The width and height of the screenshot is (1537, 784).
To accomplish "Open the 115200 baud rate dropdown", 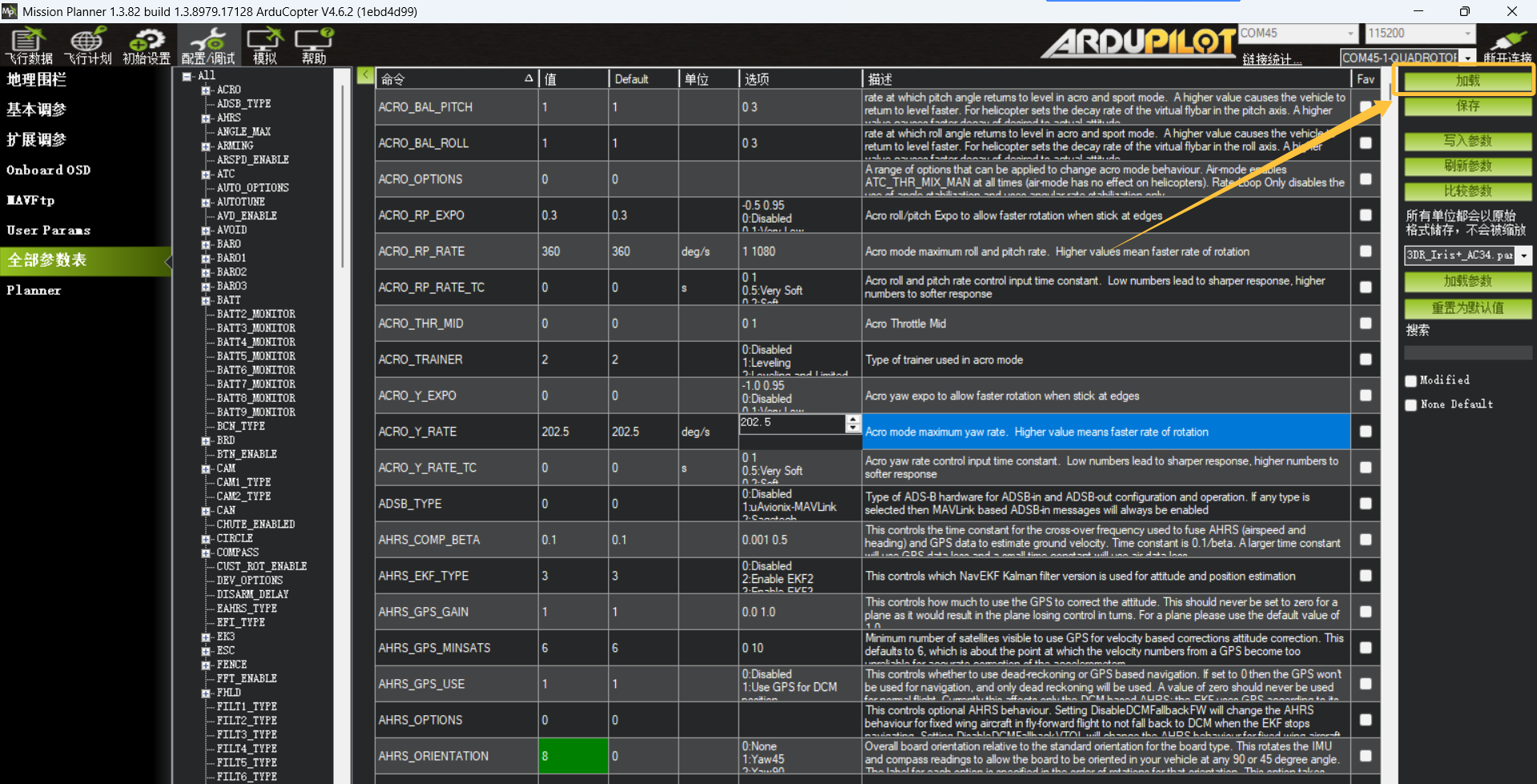I will [x=1467, y=34].
